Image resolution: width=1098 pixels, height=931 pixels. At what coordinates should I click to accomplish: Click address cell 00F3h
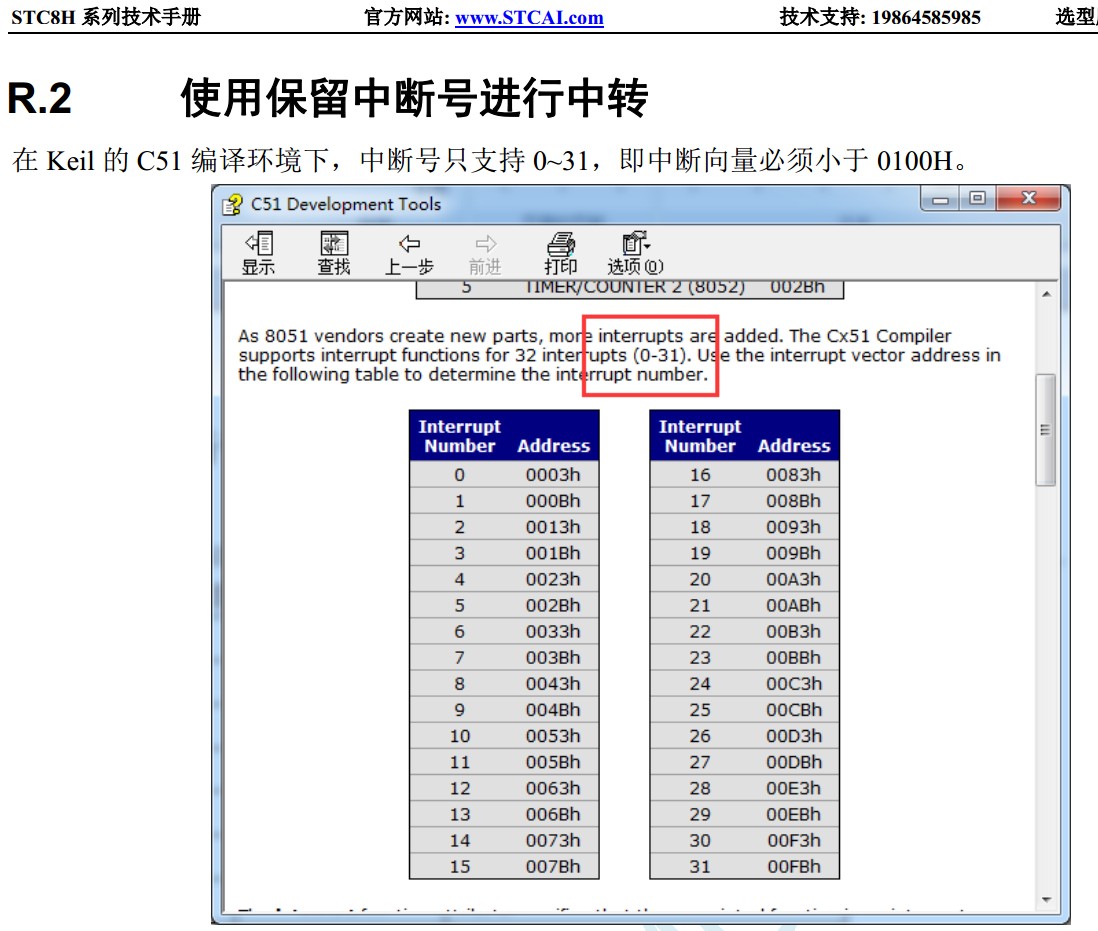793,841
